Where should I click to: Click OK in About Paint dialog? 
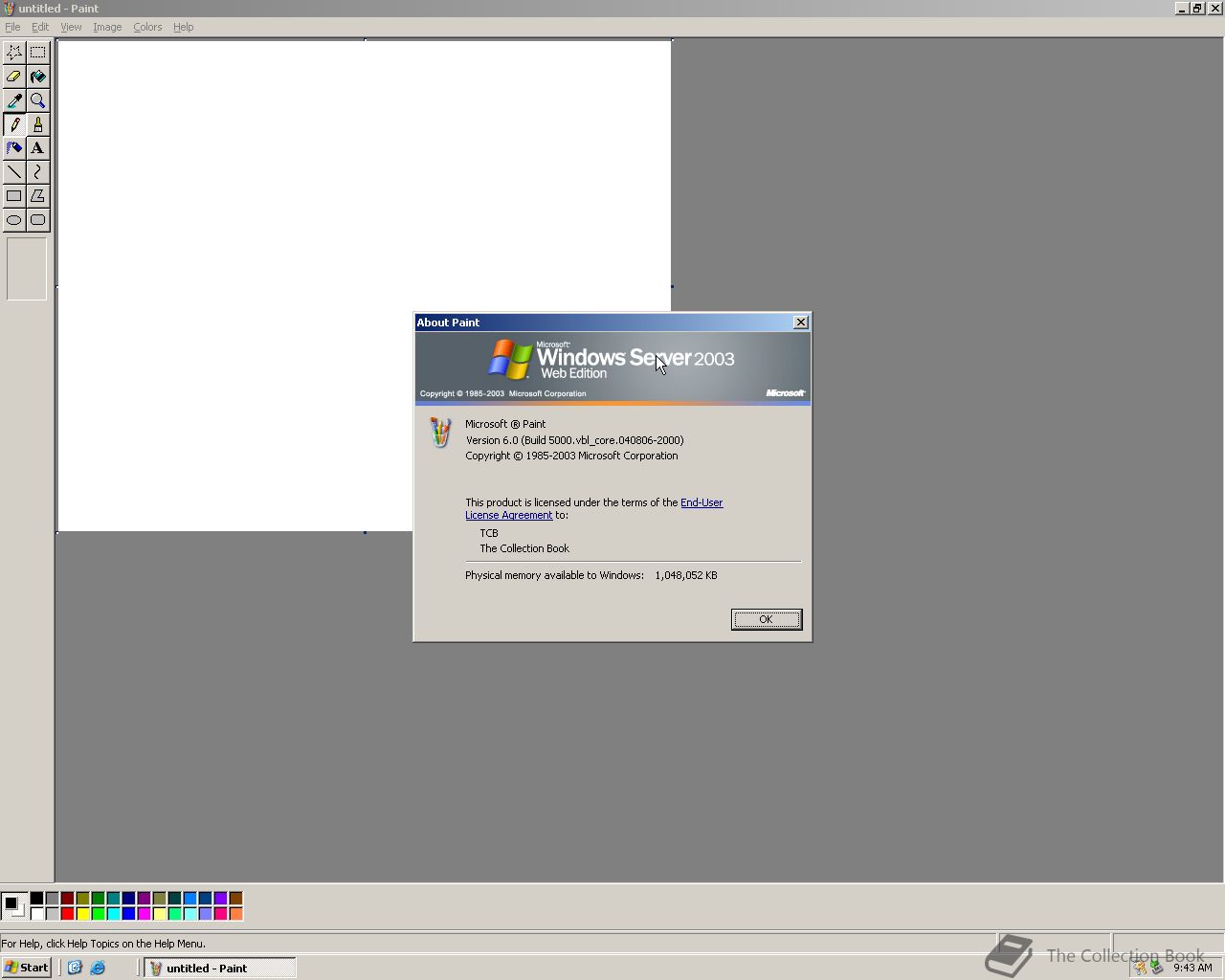[767, 619]
